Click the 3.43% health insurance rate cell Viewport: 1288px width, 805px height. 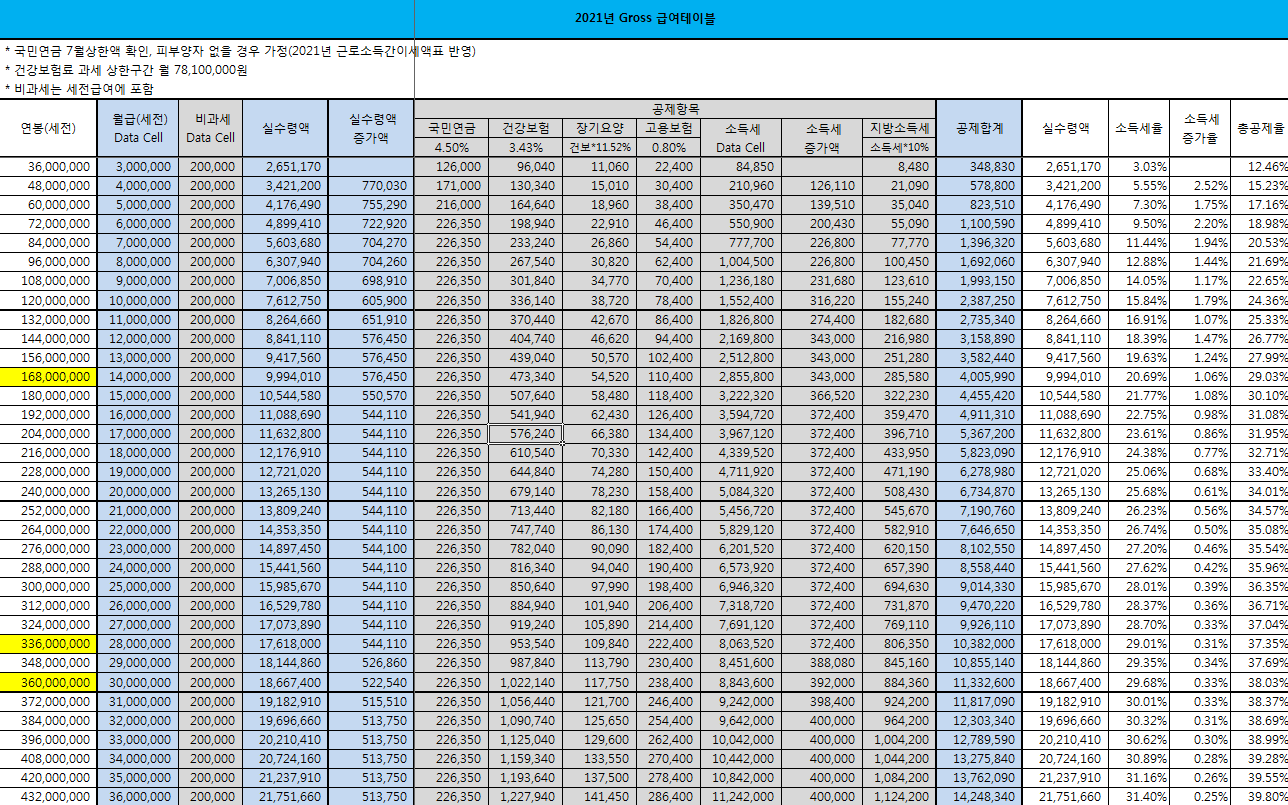[x=525, y=147]
